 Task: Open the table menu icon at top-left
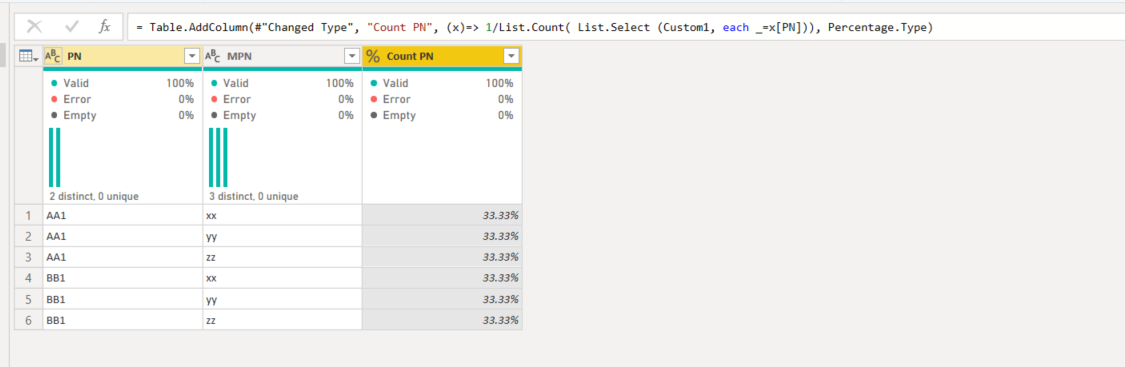pyautogui.click(x=28, y=57)
